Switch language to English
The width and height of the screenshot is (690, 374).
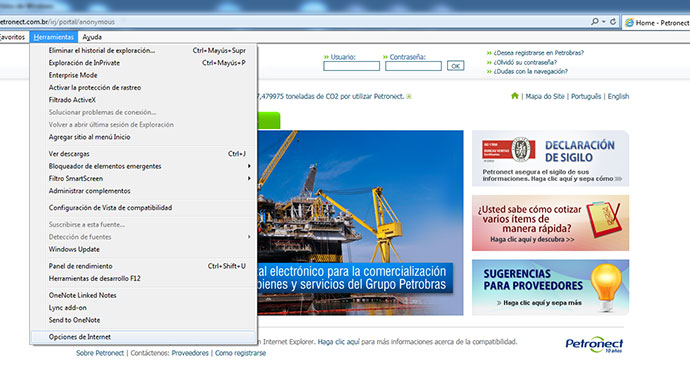(x=618, y=96)
